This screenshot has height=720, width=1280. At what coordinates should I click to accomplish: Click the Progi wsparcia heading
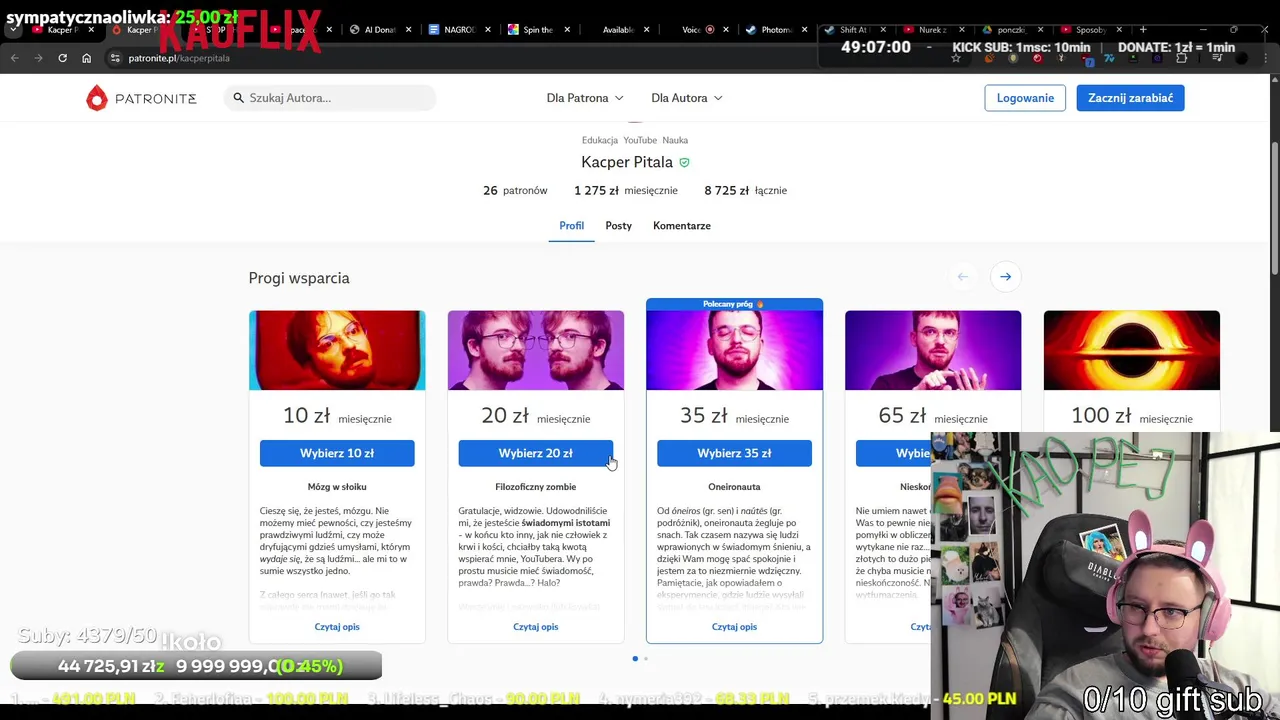point(299,278)
